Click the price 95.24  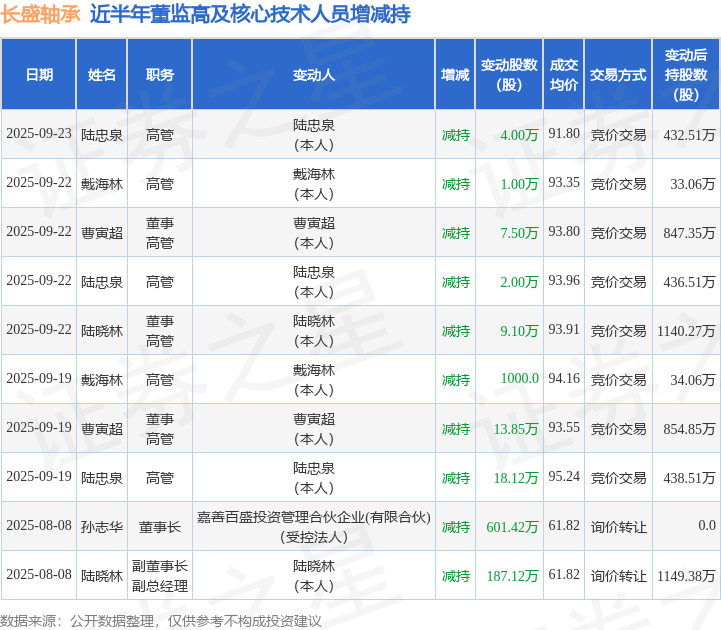[x=564, y=477]
